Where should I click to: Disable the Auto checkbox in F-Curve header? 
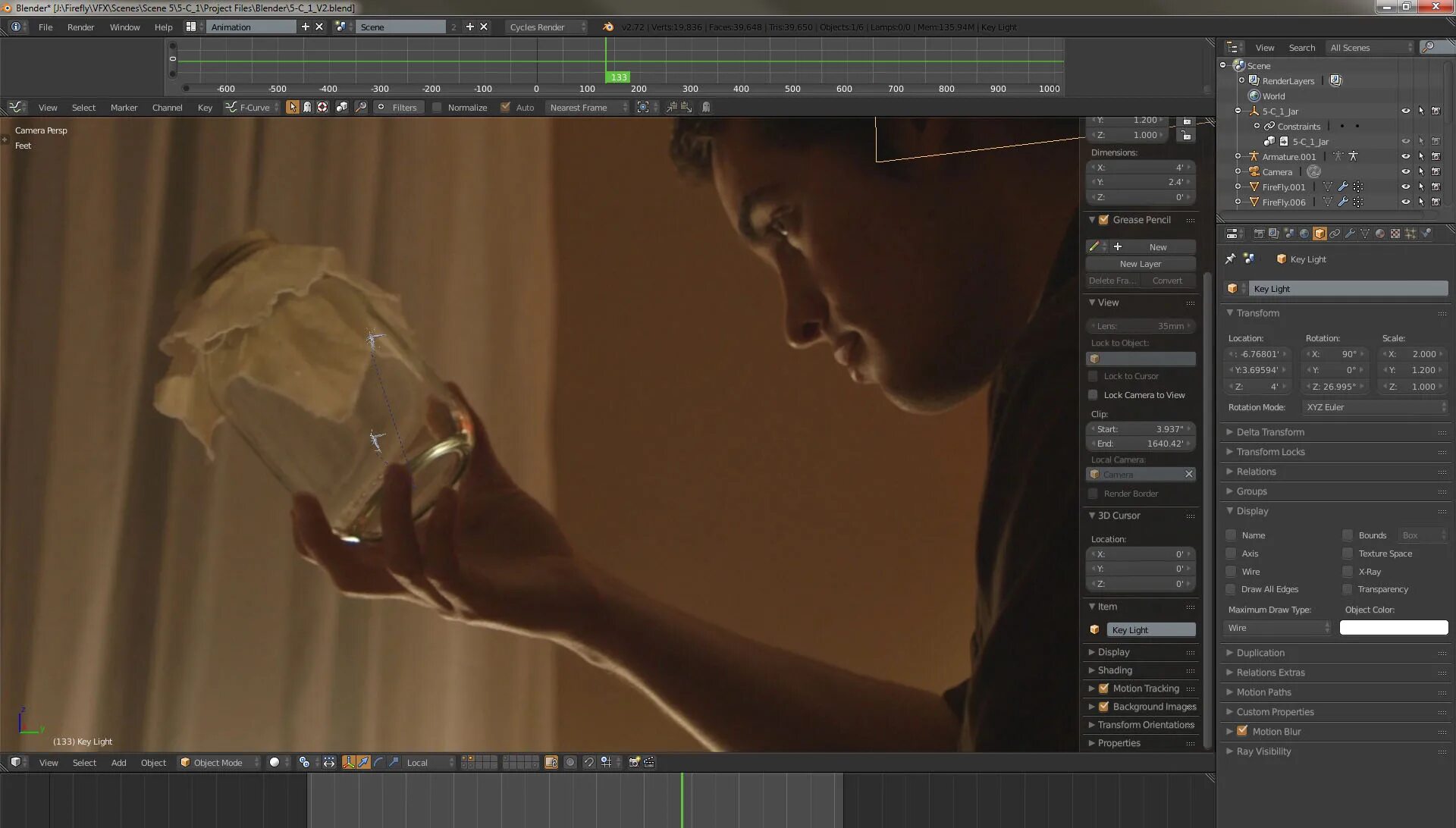[507, 107]
